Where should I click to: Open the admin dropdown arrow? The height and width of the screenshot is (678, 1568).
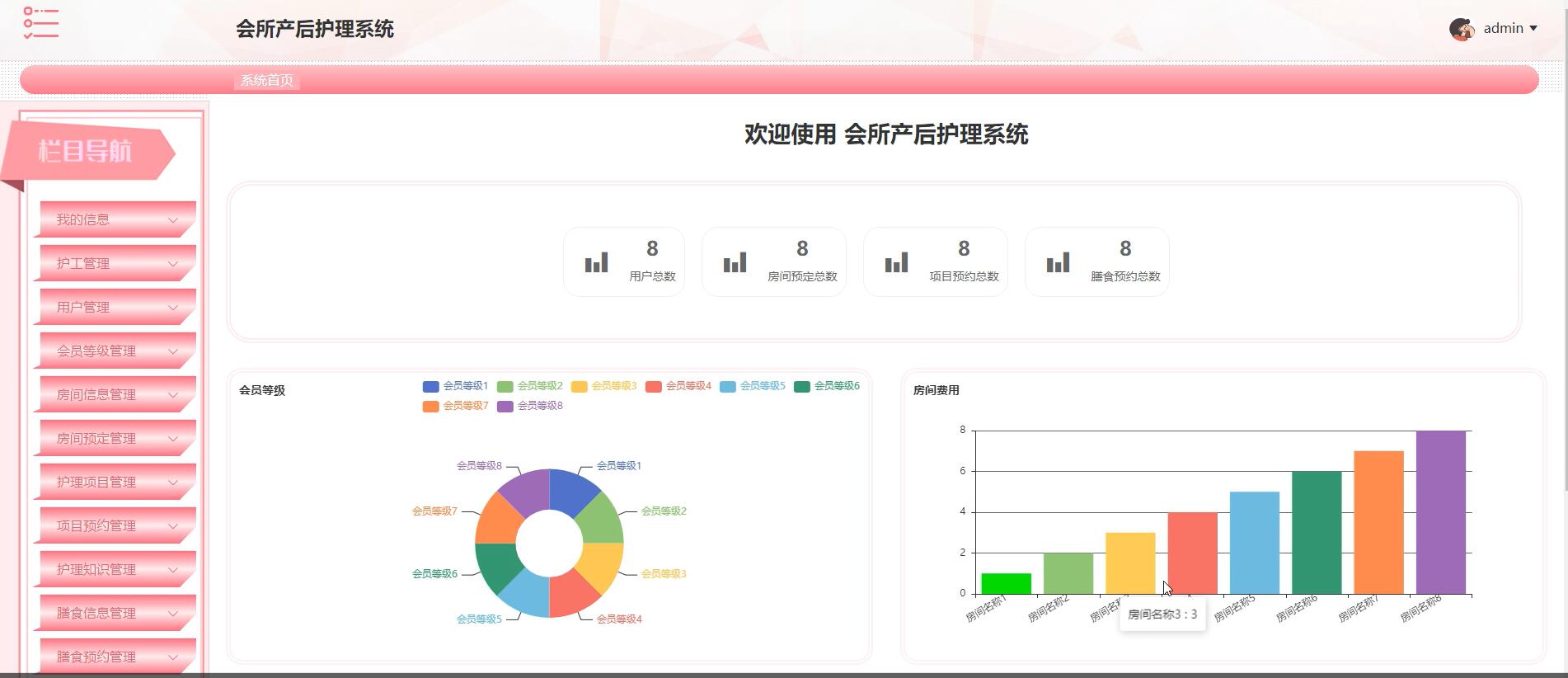pos(1533,29)
